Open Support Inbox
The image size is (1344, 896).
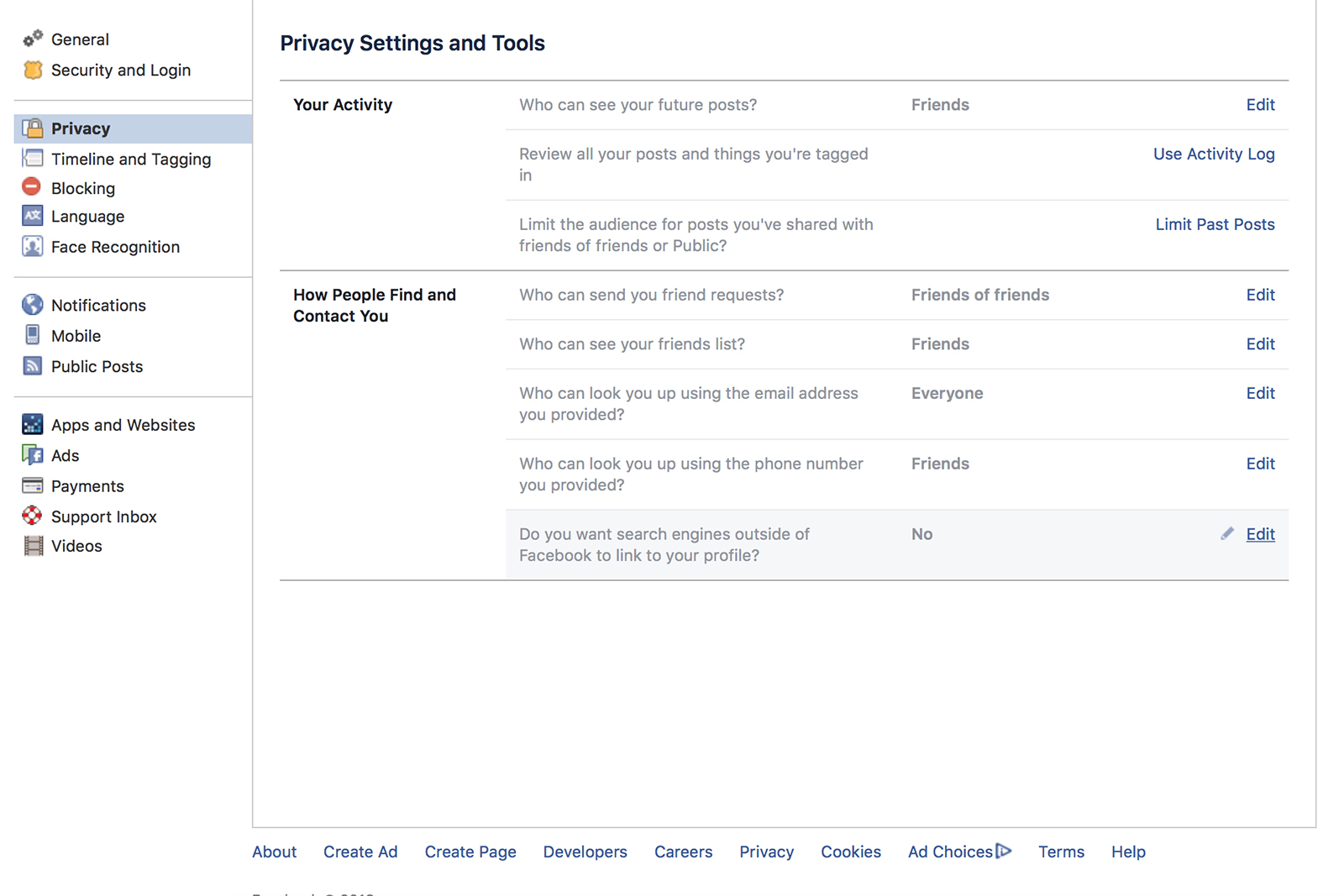click(103, 516)
